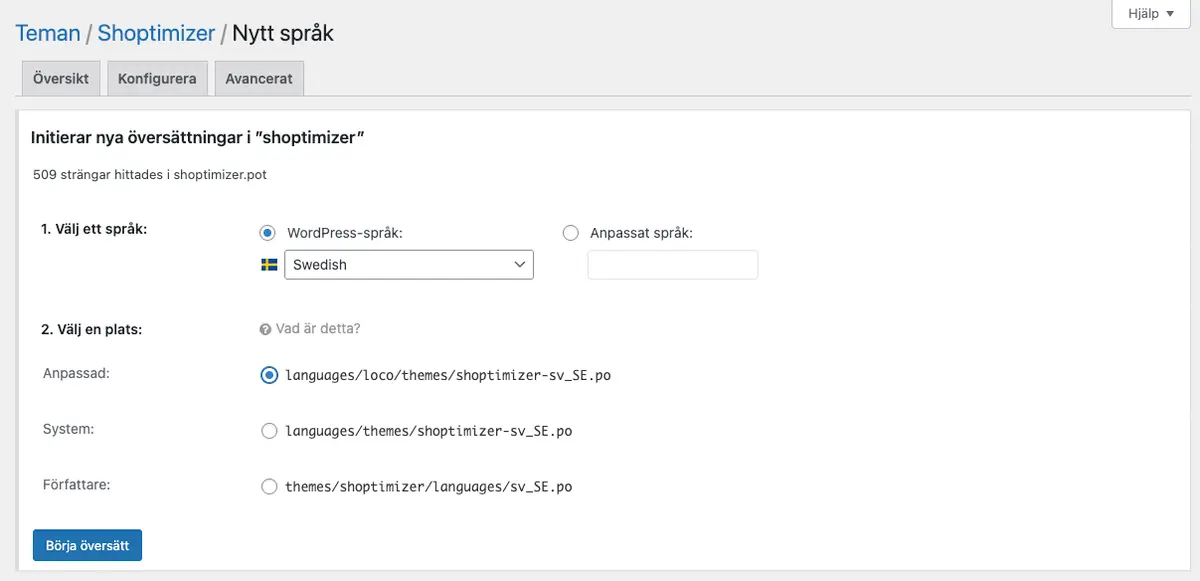Keep the Anpassad location selected

(x=268, y=375)
